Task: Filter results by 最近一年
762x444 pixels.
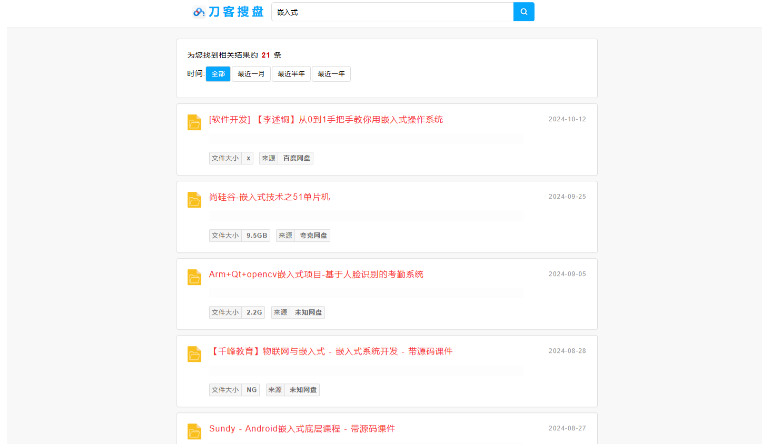Action: [331, 74]
